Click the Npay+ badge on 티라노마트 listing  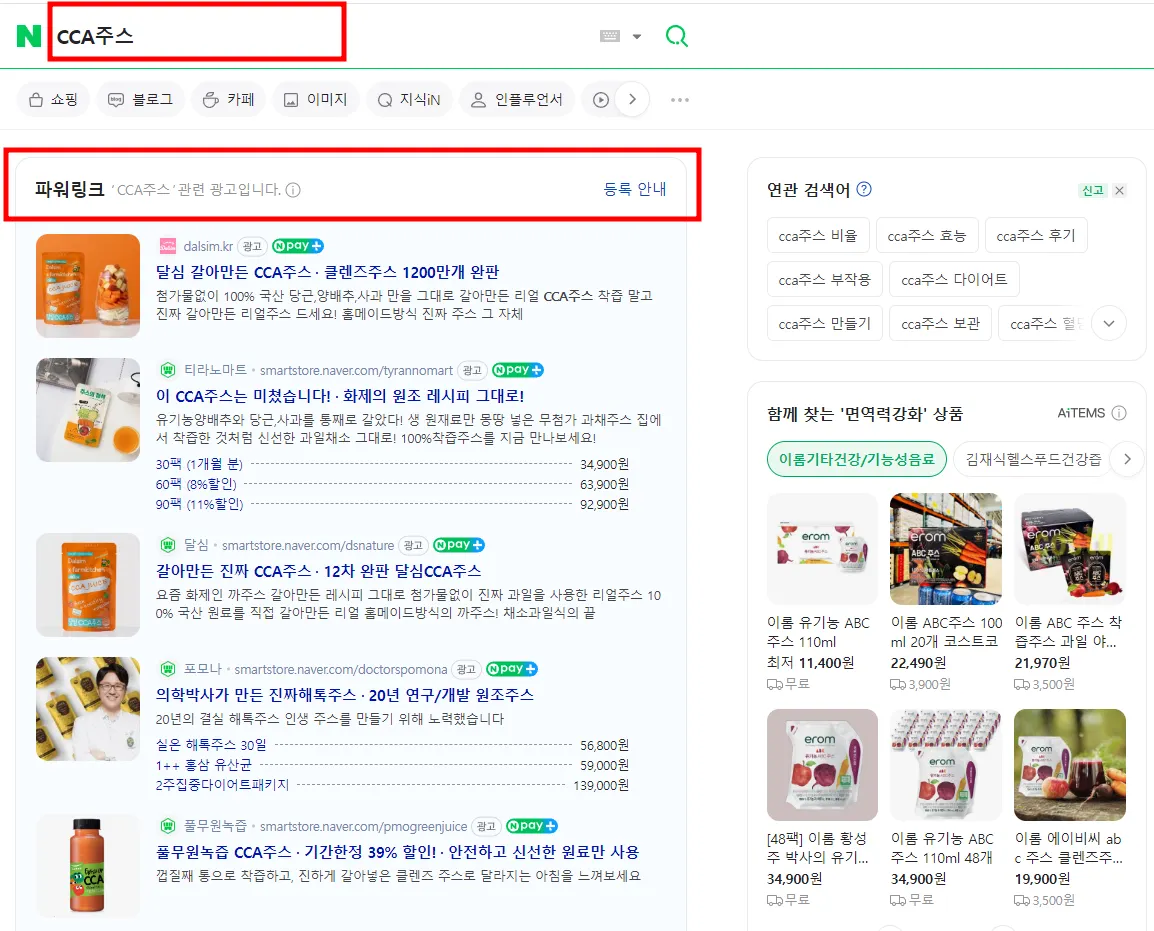517,369
